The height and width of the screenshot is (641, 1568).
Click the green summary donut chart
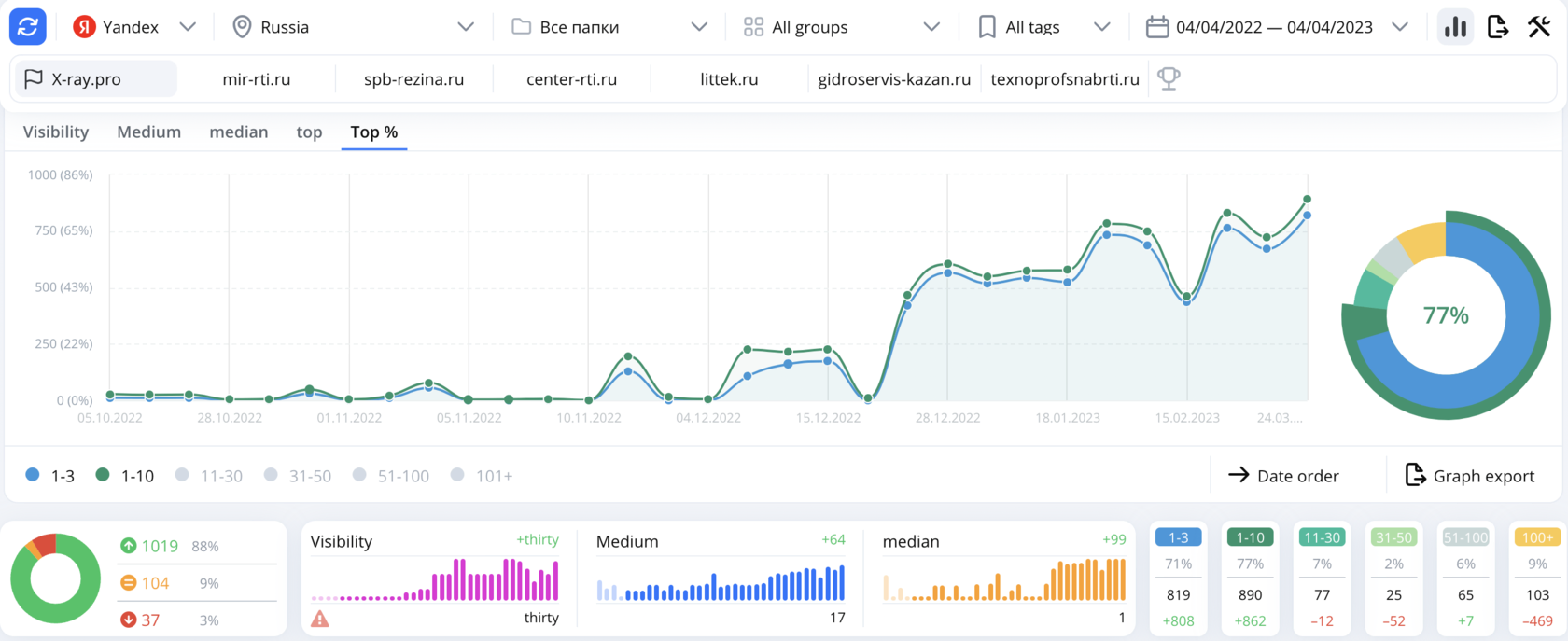coord(56,578)
